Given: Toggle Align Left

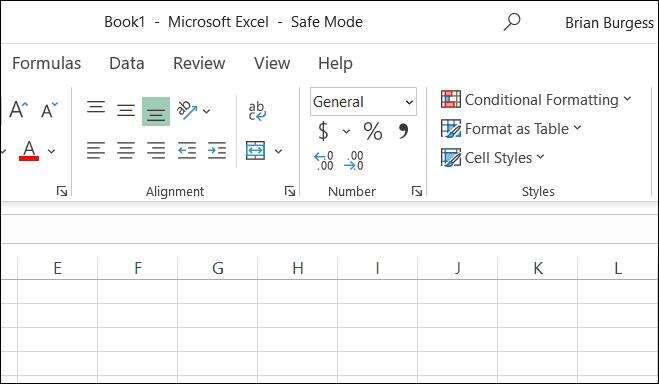Looking at the screenshot, I should 96,150.
